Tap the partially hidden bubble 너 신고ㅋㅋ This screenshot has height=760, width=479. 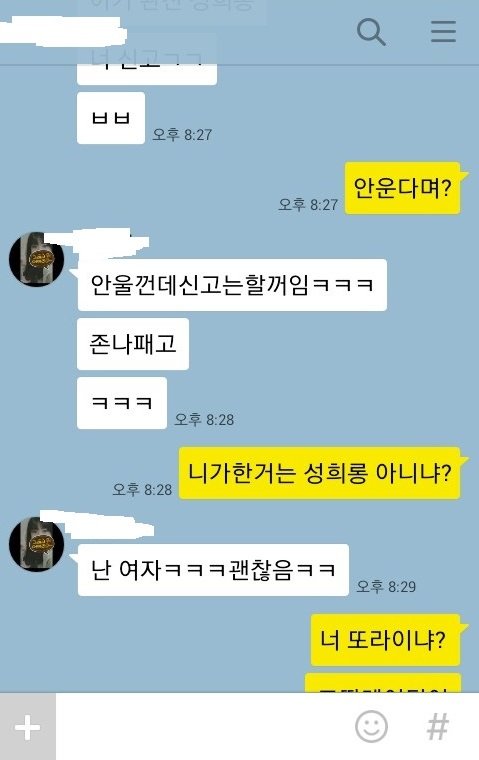147,68
